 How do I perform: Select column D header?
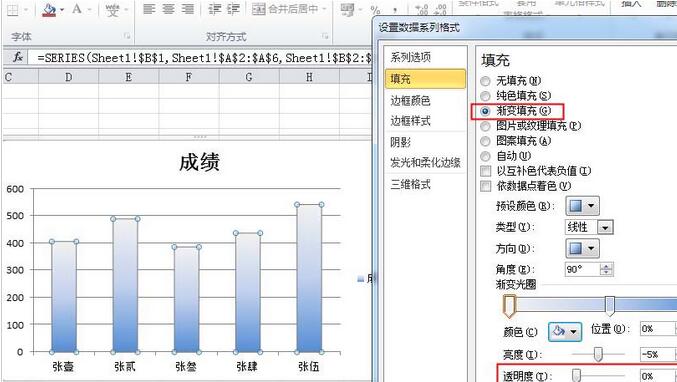pyautogui.click(x=69, y=77)
